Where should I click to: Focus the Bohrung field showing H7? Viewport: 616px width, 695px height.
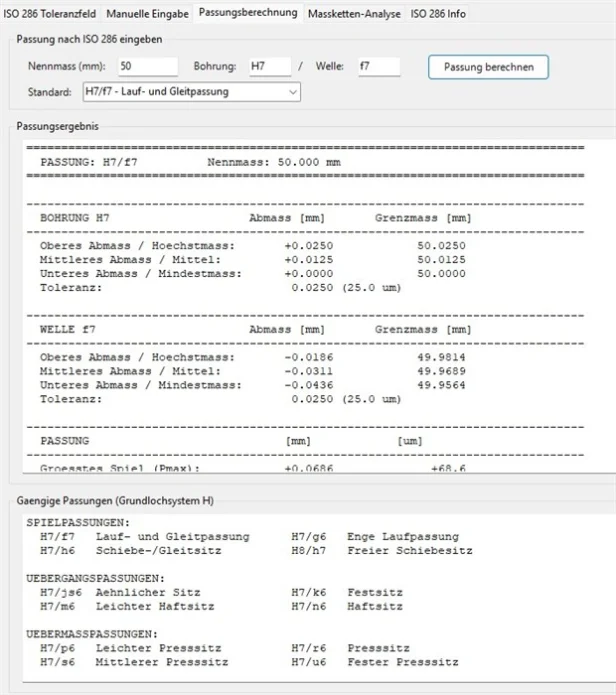click(268, 66)
